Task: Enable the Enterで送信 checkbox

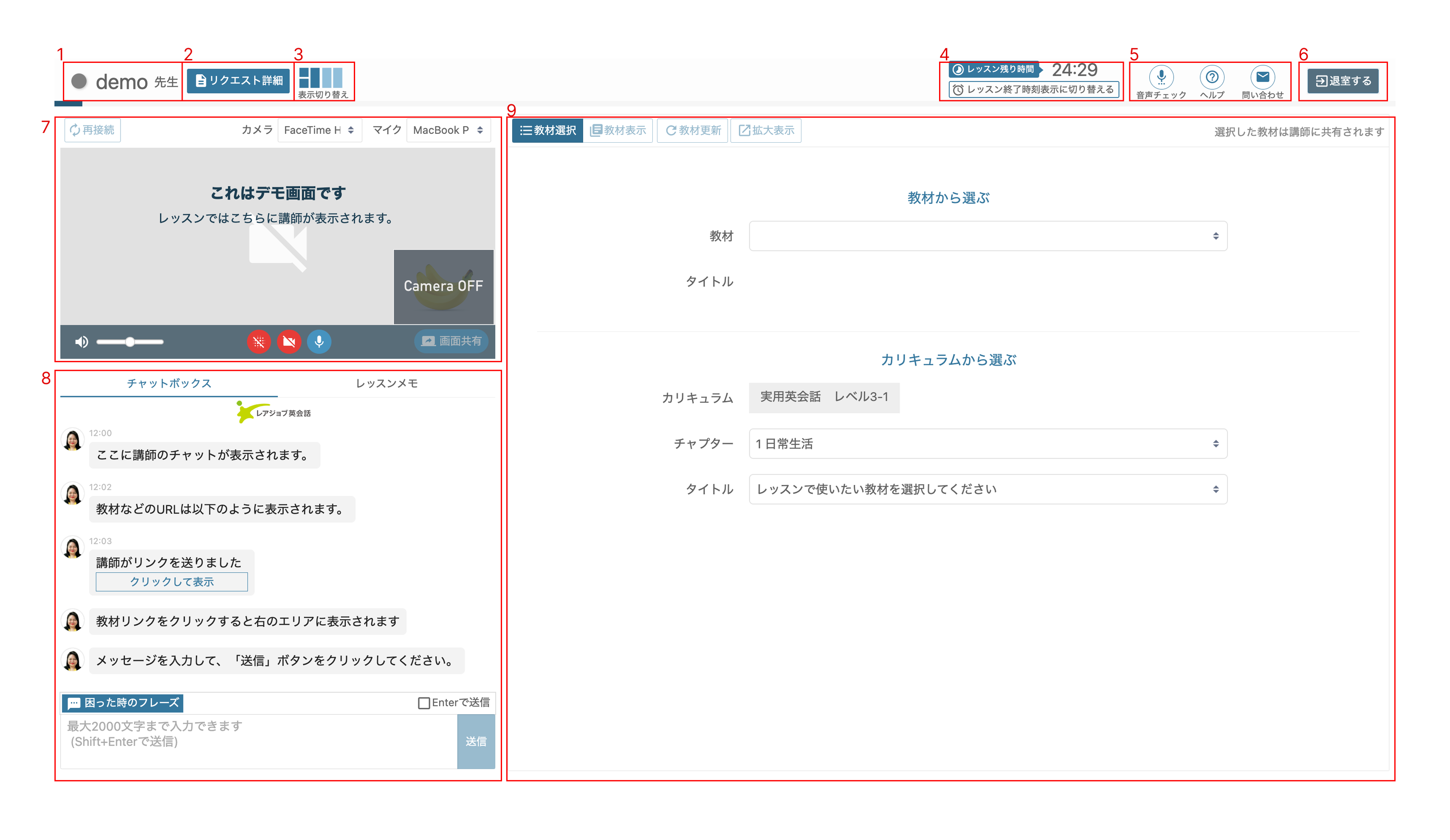Action: click(423, 703)
